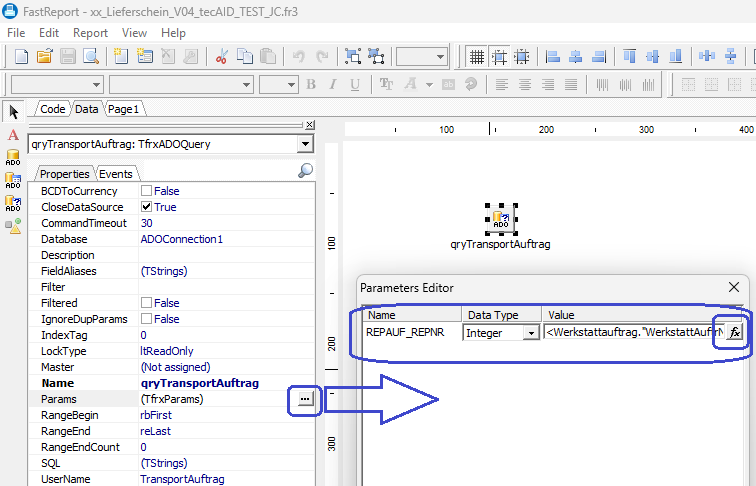
Task: Select the ADO Database component in sidebar
Action: coord(13,157)
